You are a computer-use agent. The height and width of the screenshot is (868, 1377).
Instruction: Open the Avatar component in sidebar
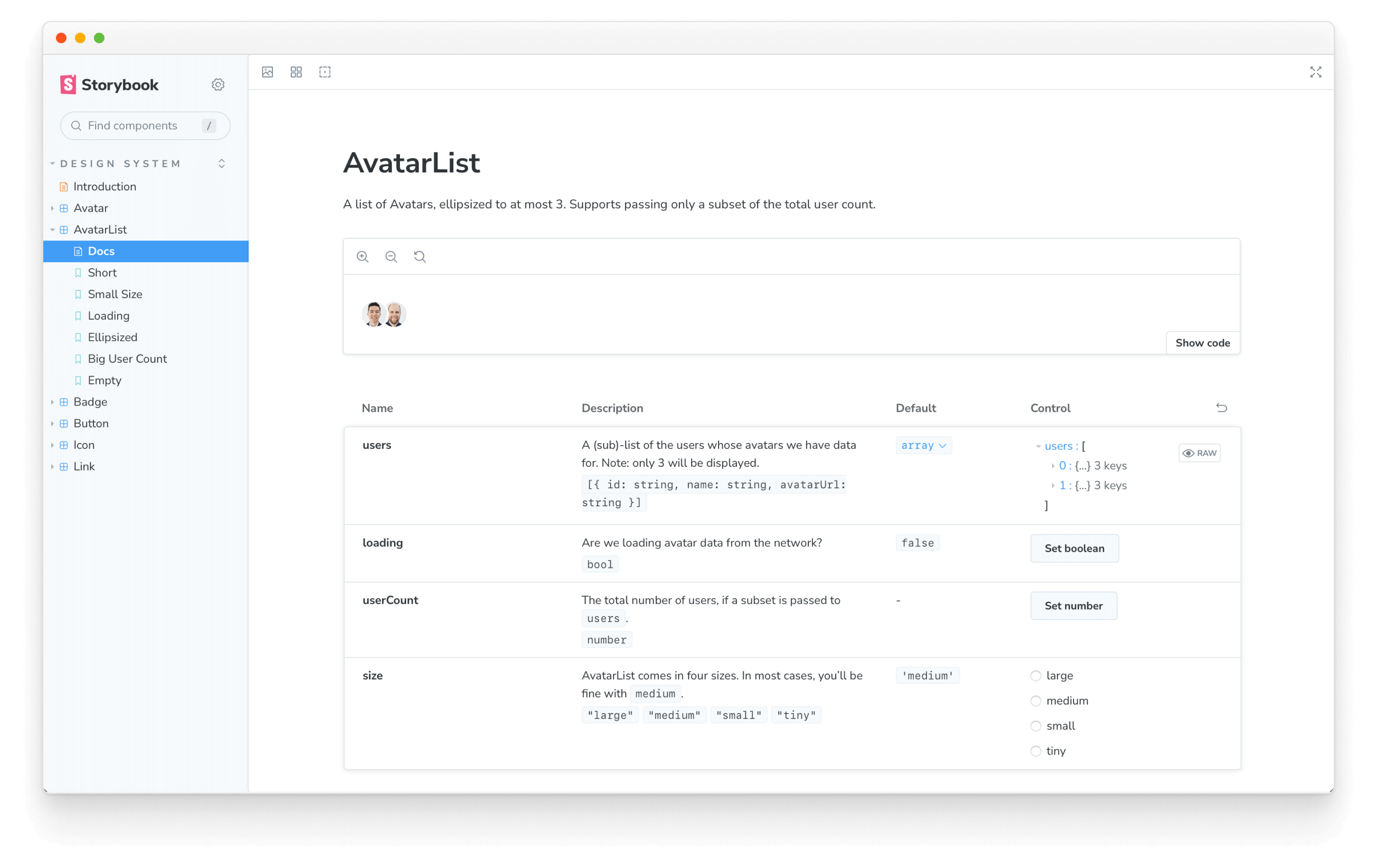(91, 207)
